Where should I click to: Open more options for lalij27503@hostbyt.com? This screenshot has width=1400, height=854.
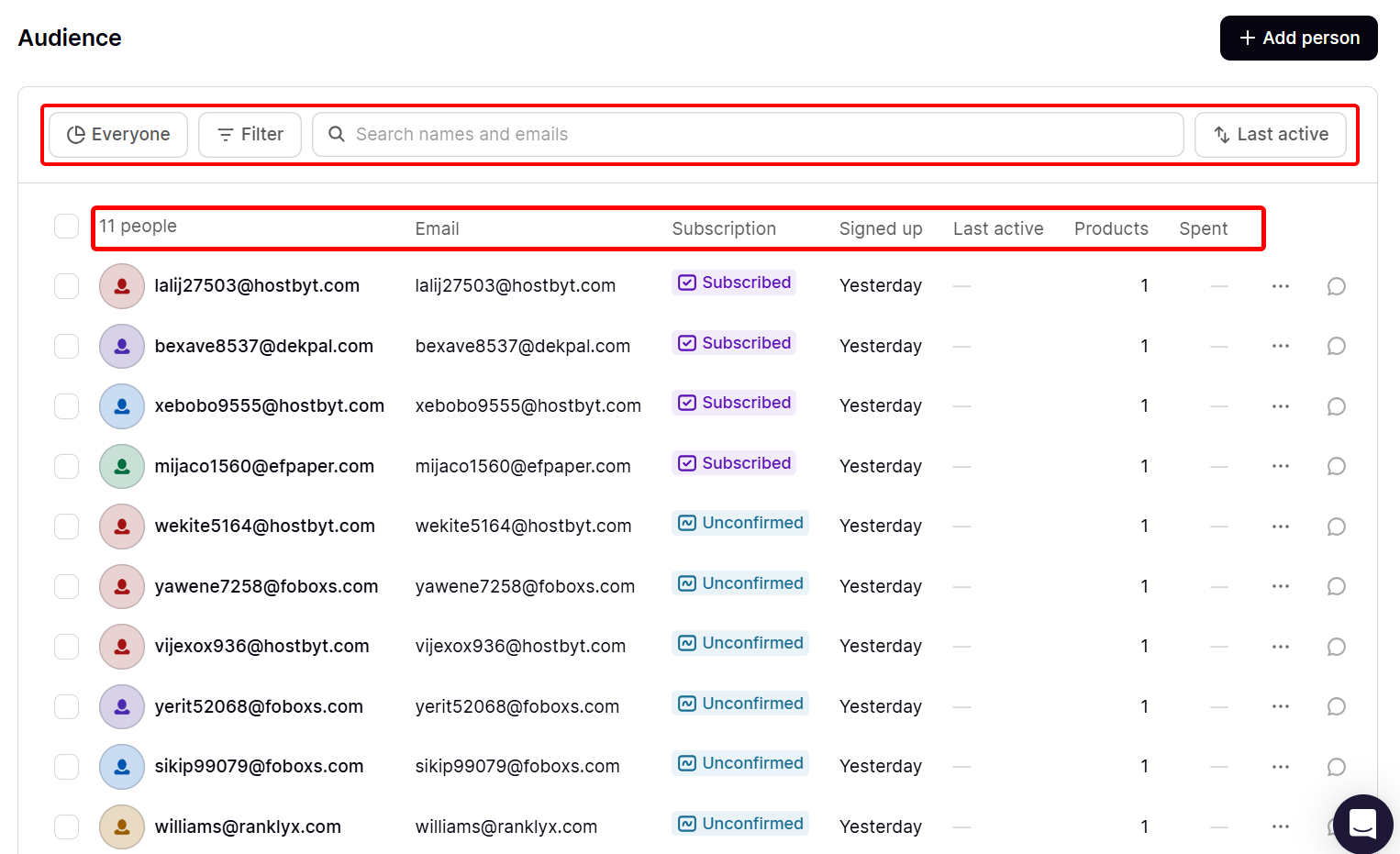pos(1281,286)
